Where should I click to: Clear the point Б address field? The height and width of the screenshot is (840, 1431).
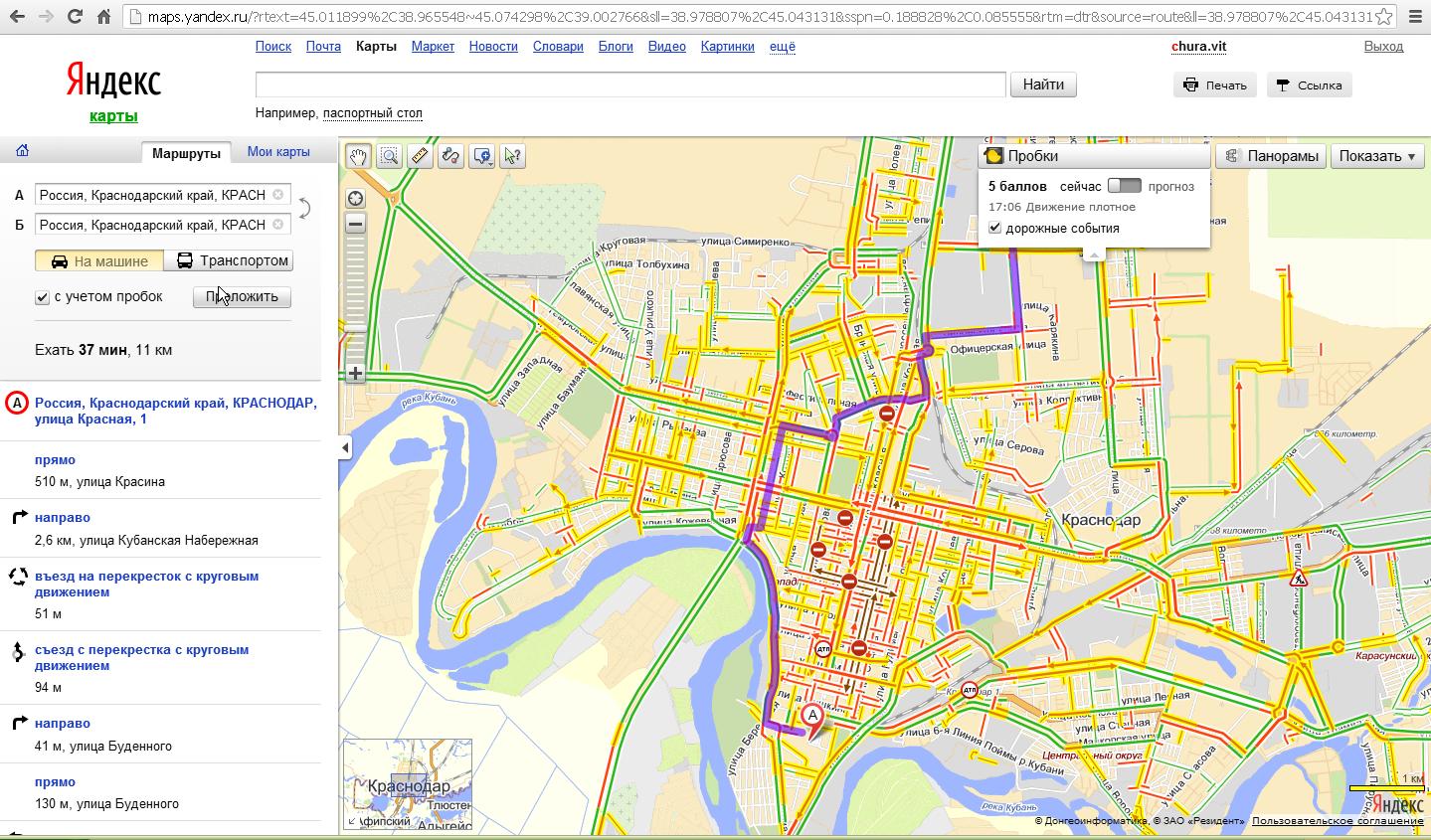pos(278,225)
